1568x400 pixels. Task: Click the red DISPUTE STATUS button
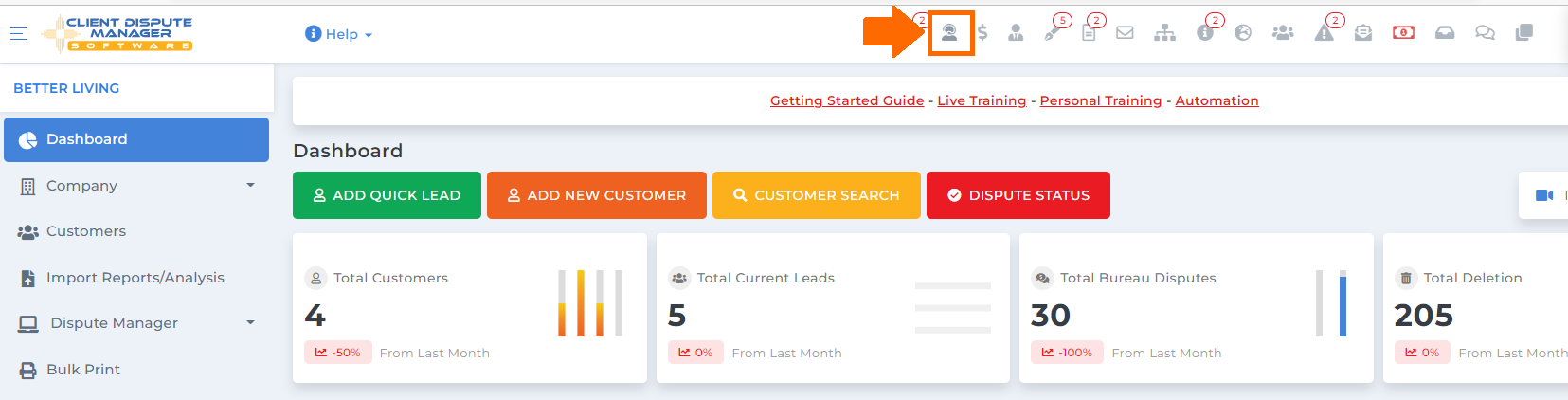1018,195
